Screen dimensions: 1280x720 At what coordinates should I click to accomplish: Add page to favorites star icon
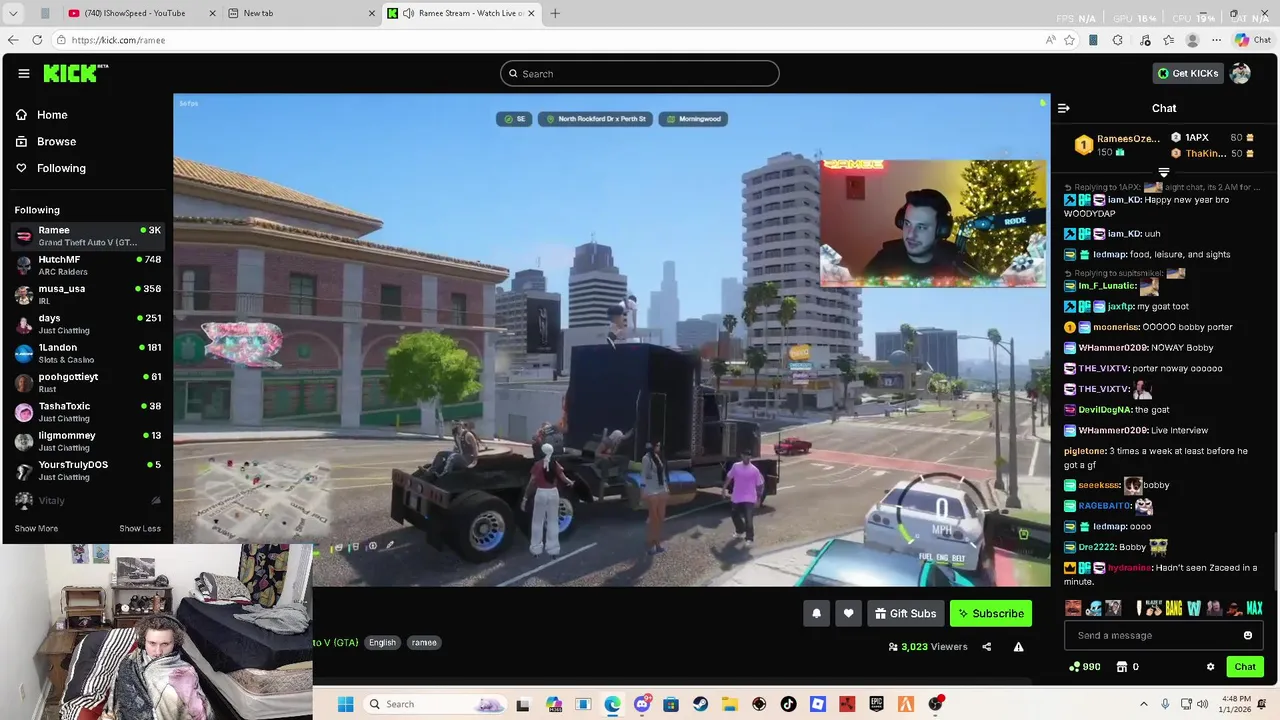tap(1069, 40)
